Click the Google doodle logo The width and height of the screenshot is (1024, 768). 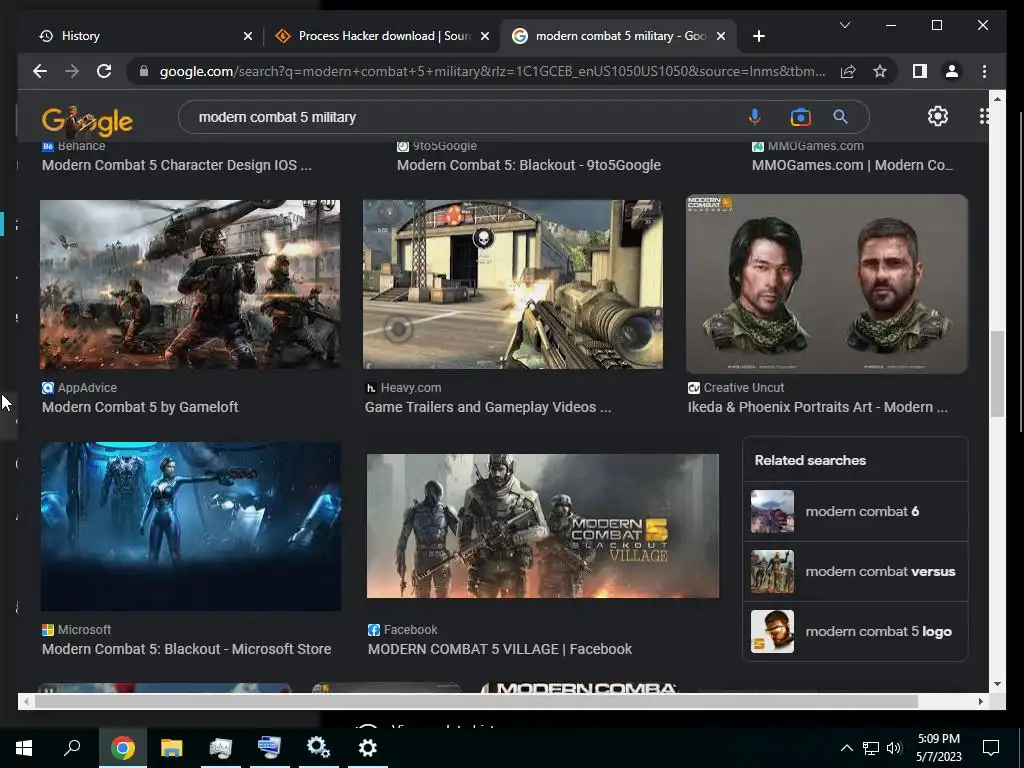pos(87,119)
